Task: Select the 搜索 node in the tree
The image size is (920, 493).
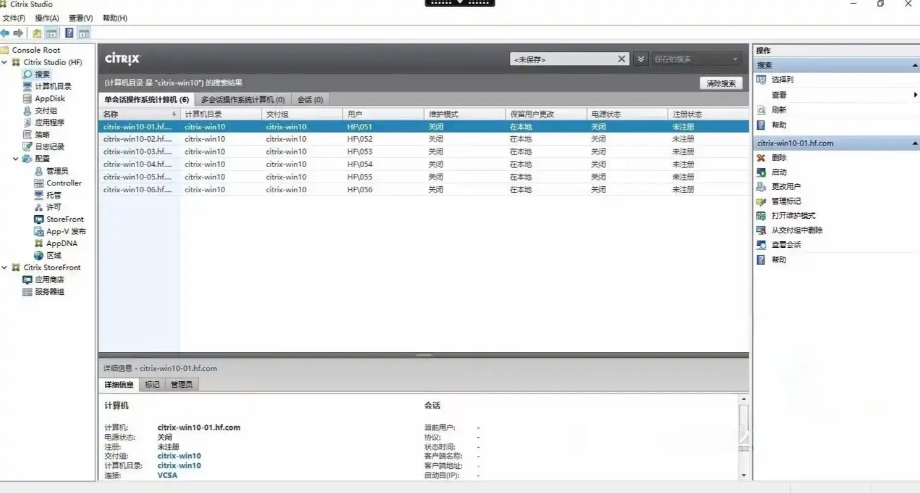Action: coord(42,75)
